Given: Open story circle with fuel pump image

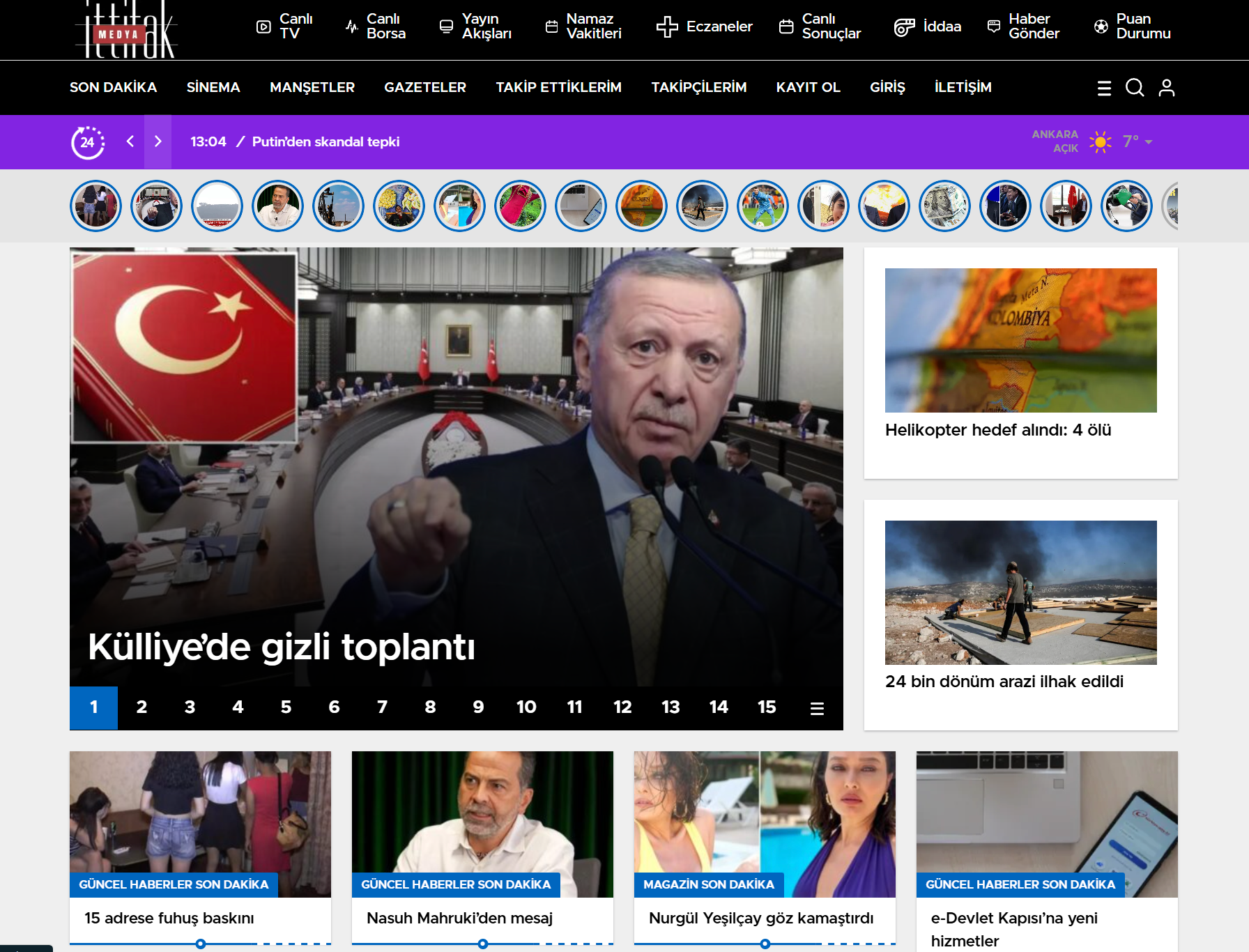Looking at the screenshot, I should [x=1126, y=206].
